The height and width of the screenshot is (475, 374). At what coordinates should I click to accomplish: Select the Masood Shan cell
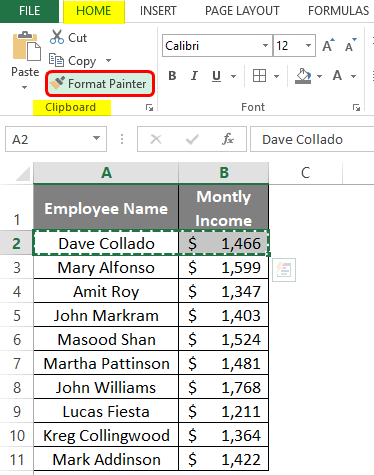(x=106, y=339)
